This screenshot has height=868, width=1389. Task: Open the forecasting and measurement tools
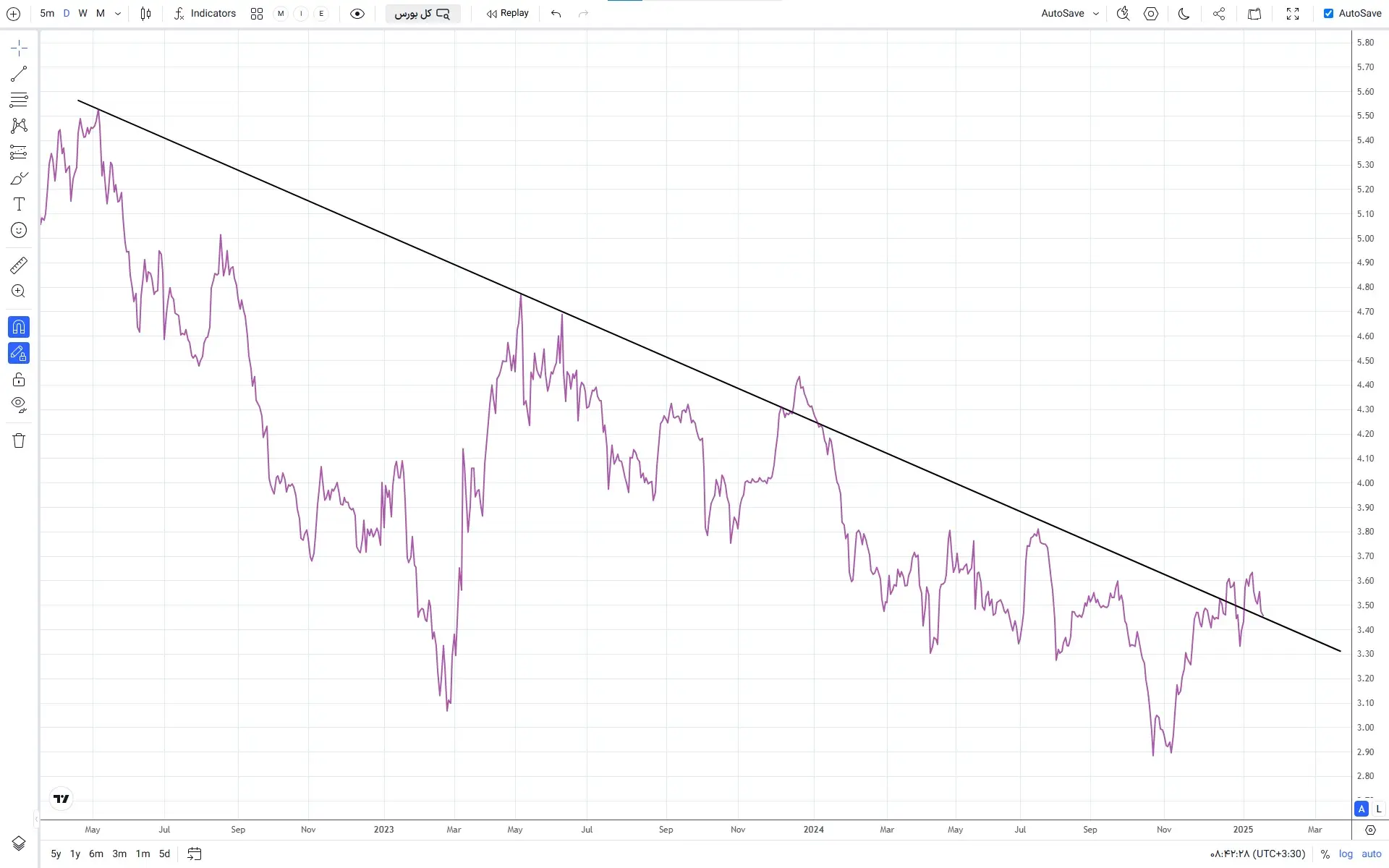pyautogui.click(x=19, y=152)
